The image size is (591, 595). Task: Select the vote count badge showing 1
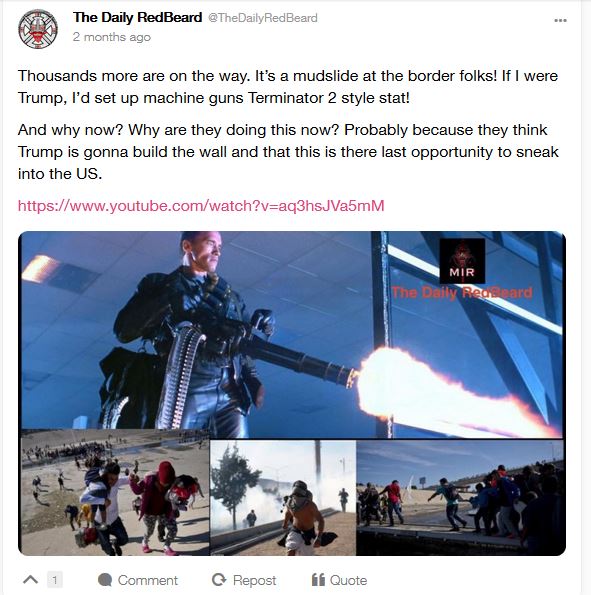[x=55, y=580]
